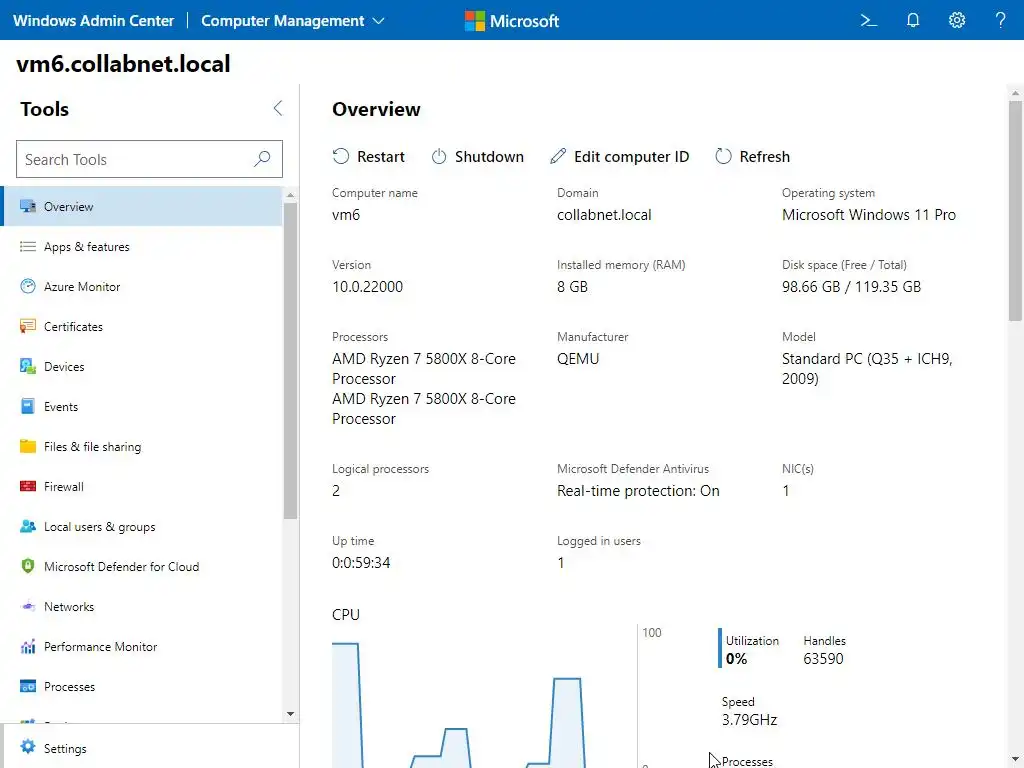1024x768 pixels.
Task: Open the Settings gear in sidebar
Action: pyautogui.click(x=27, y=747)
